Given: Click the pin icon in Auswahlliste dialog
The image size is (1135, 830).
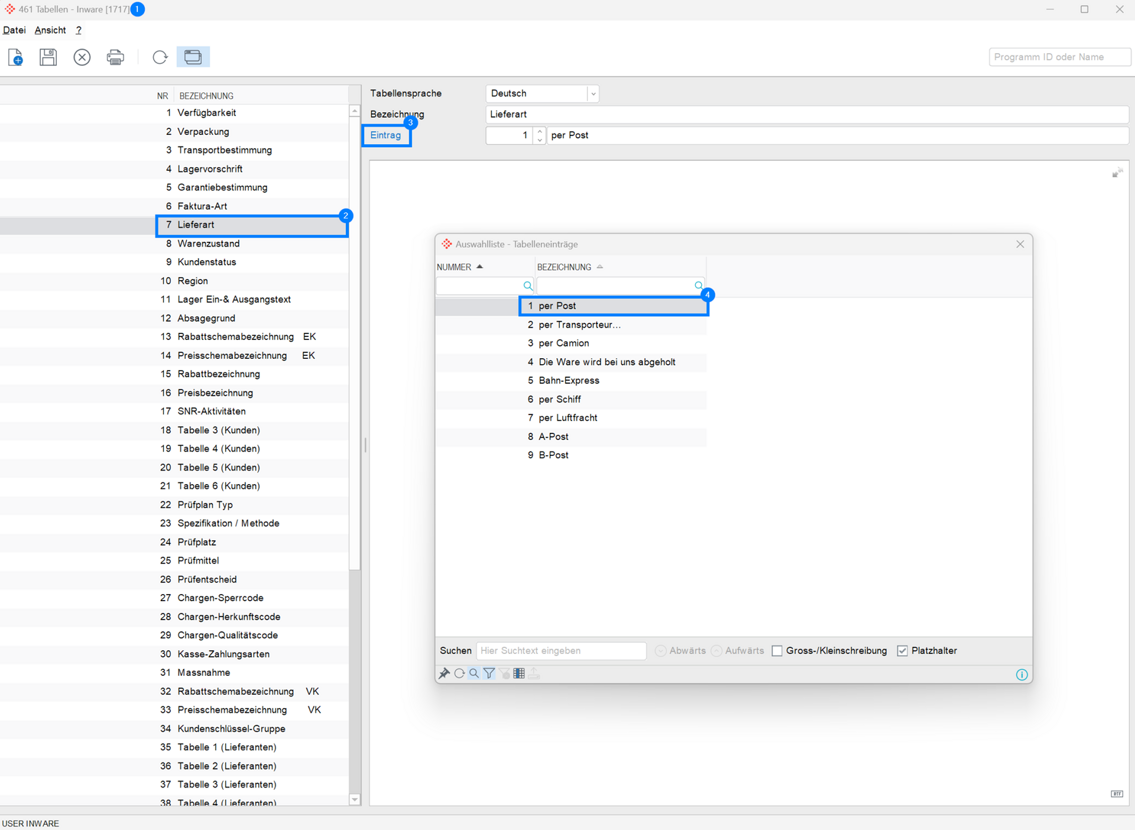Looking at the screenshot, I should click(x=444, y=674).
